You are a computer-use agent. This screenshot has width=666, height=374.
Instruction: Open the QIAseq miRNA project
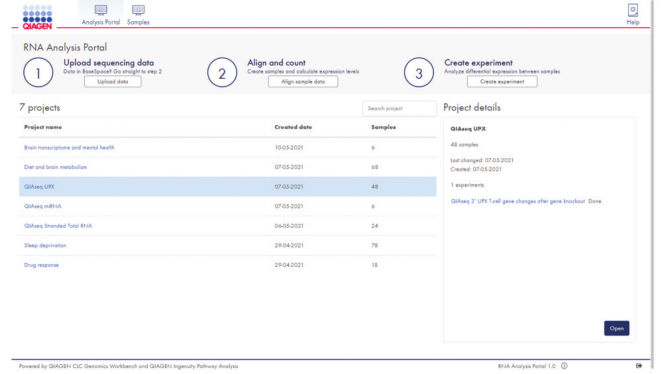pyautogui.click(x=42, y=206)
